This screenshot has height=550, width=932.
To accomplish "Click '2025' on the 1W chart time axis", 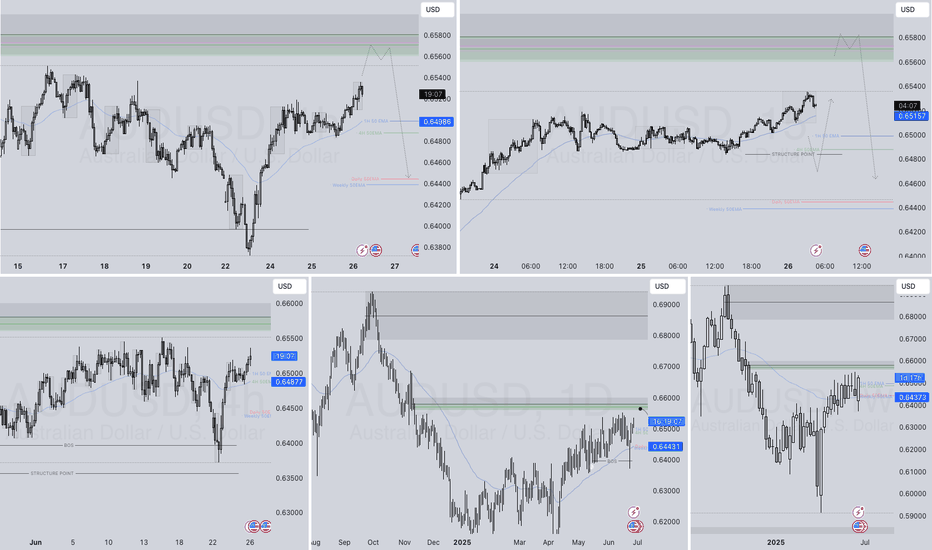I will pyautogui.click(x=776, y=542).
